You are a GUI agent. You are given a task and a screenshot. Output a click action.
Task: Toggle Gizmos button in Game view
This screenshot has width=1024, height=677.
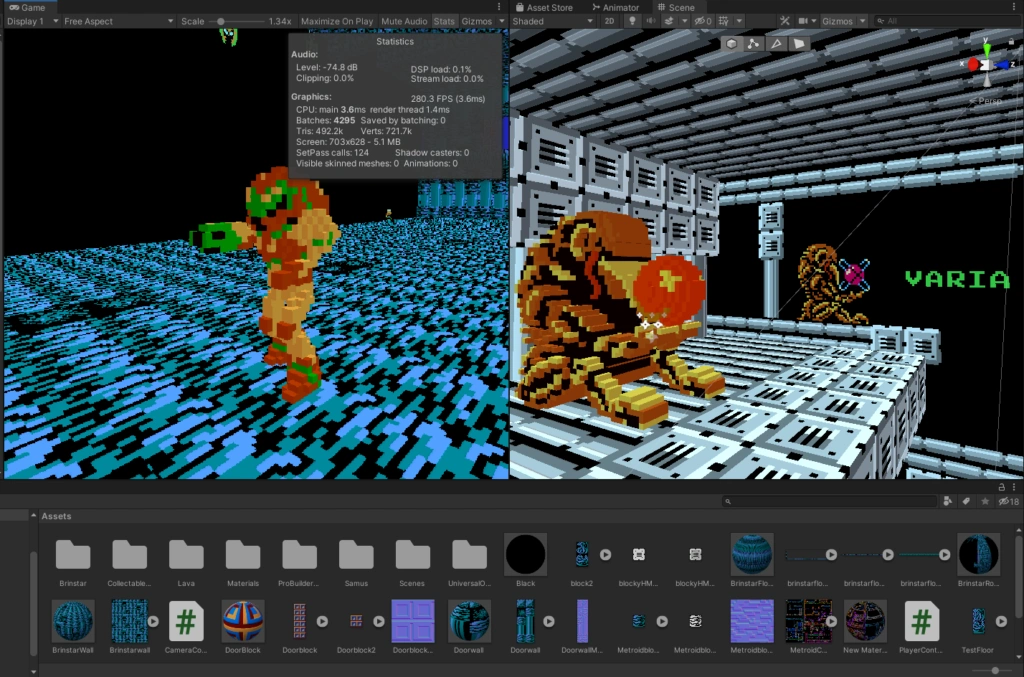click(477, 21)
